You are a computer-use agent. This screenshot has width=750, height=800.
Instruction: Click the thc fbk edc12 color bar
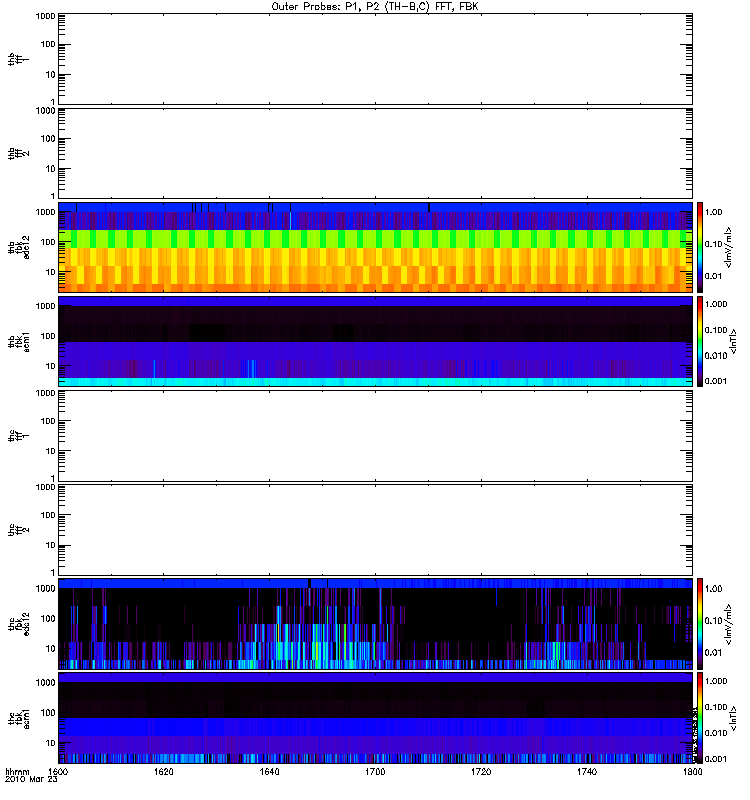pyautogui.click(x=700, y=623)
